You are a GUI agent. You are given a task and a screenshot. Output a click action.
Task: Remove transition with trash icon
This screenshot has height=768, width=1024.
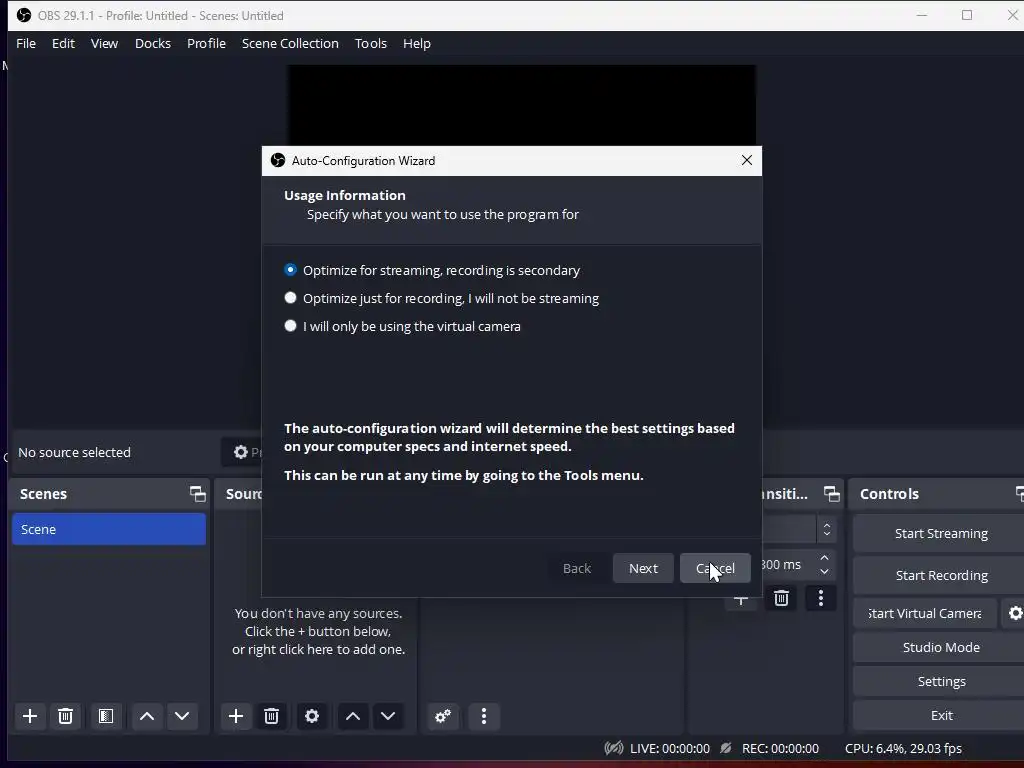781,598
